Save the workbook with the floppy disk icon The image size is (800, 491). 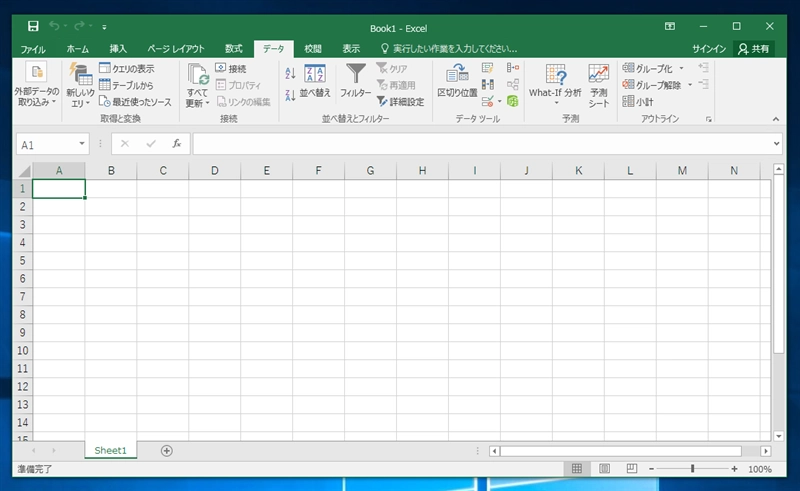tap(33, 26)
